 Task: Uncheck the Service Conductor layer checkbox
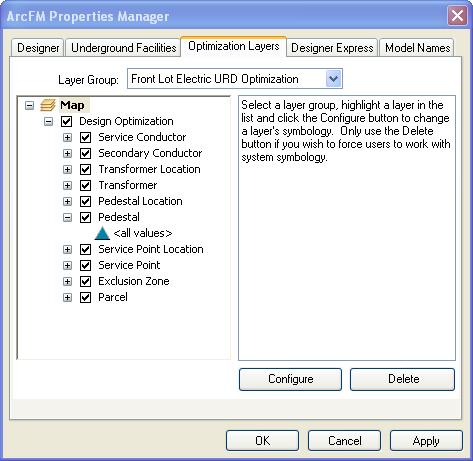tap(86, 137)
